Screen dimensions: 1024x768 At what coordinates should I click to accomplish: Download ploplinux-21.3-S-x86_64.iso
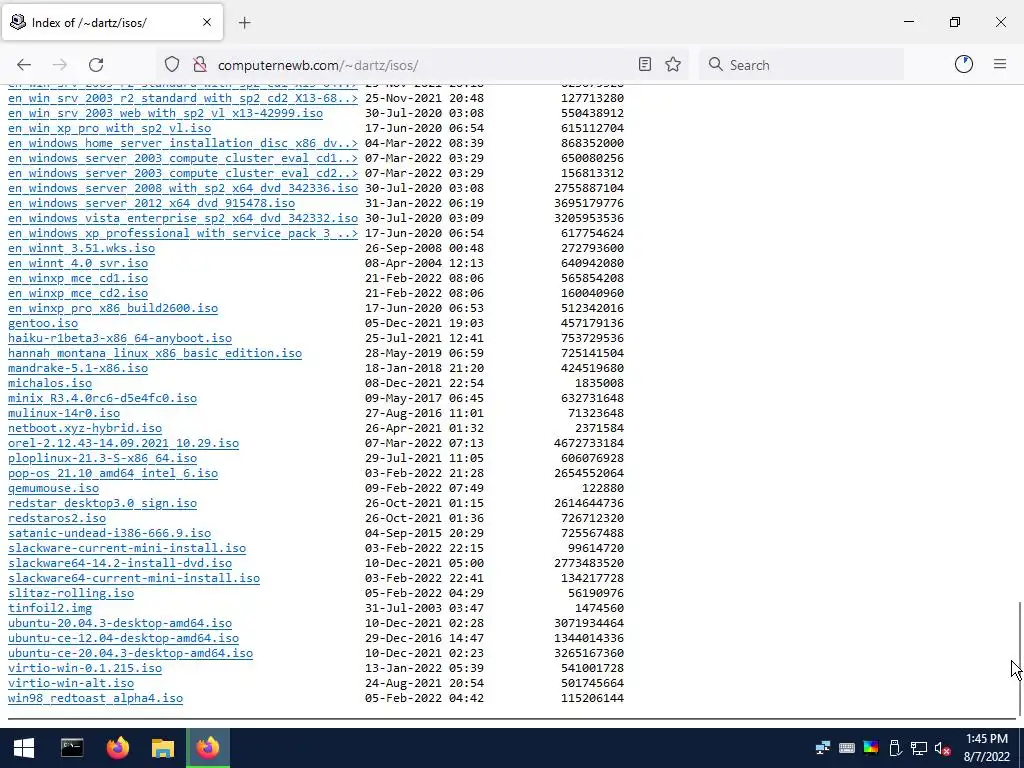[x=102, y=458]
